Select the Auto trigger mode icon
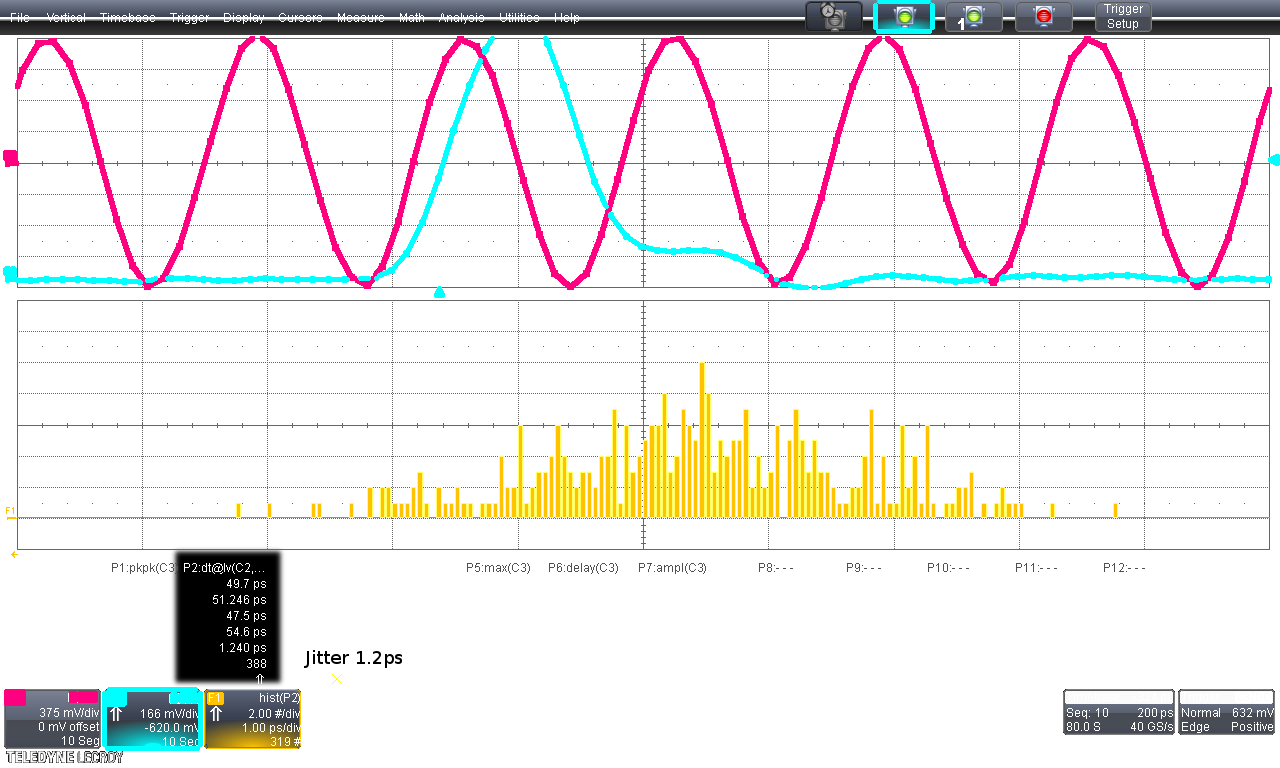1280x768 pixels. pos(833,17)
